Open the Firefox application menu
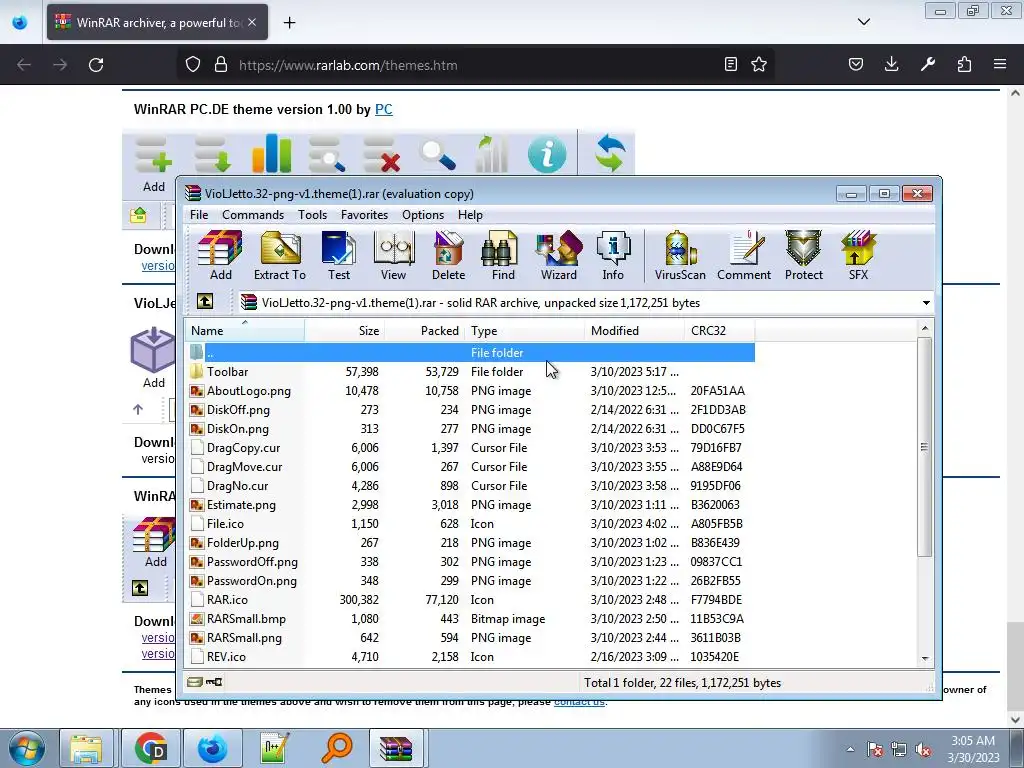This screenshot has height=768, width=1024. [x=1000, y=64]
